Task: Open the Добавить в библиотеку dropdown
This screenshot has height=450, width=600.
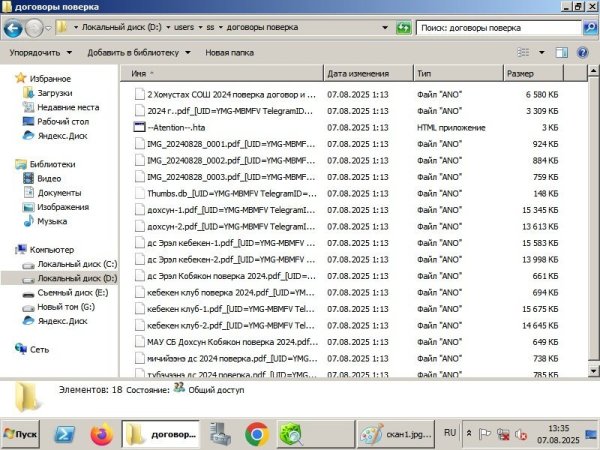Action: pos(138,52)
